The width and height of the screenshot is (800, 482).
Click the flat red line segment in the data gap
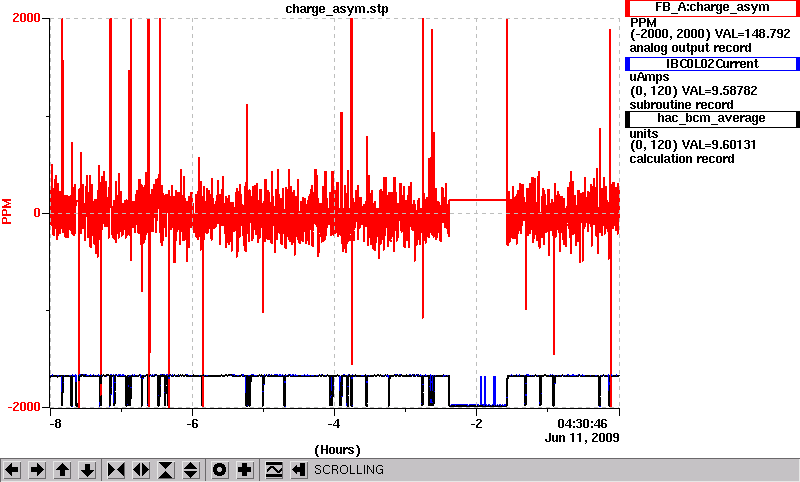coord(478,200)
